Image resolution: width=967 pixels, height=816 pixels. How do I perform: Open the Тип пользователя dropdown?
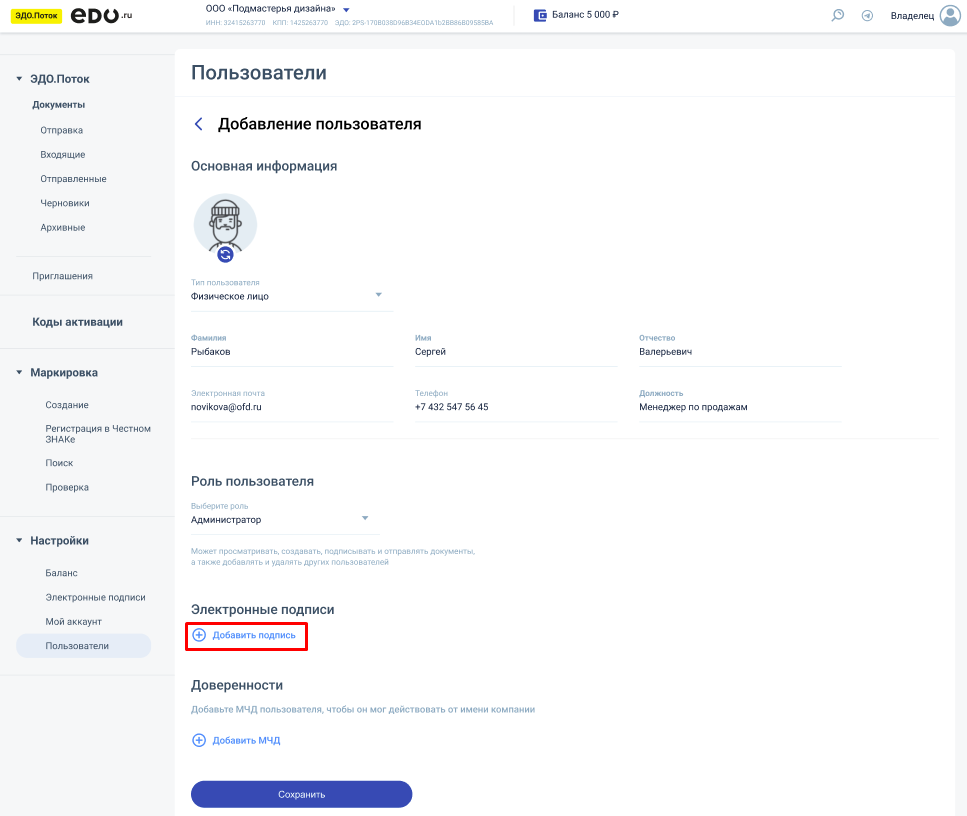click(x=378, y=295)
